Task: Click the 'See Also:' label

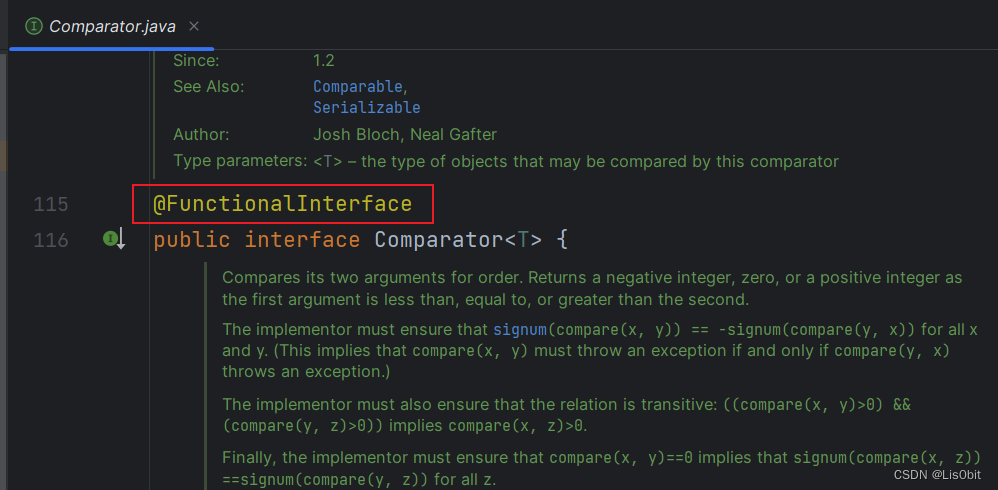Action: click(208, 86)
